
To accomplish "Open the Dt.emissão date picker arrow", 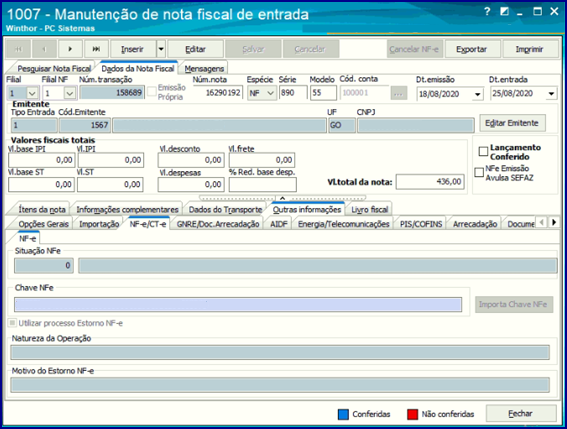I will click(478, 94).
